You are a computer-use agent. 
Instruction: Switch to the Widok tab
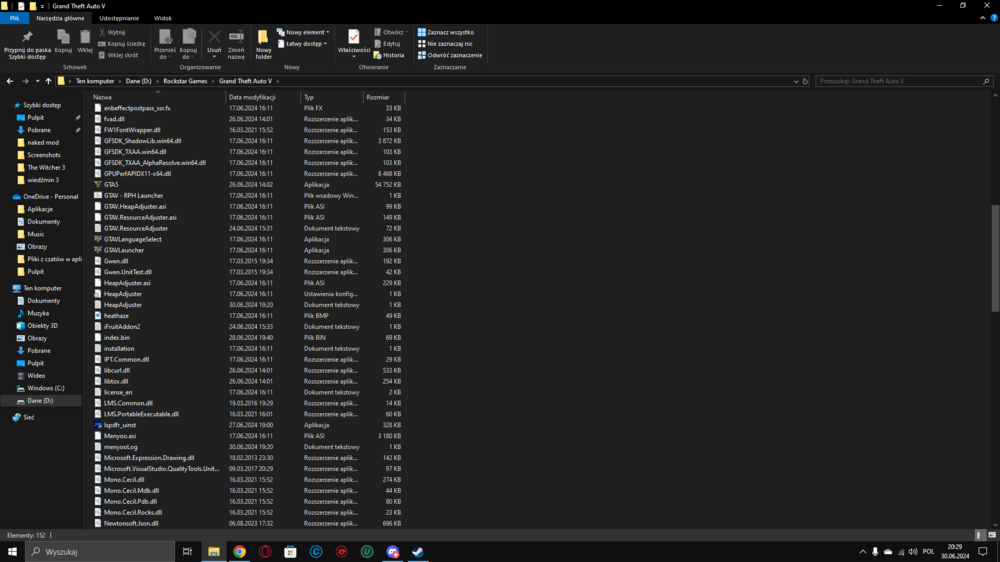pos(163,18)
